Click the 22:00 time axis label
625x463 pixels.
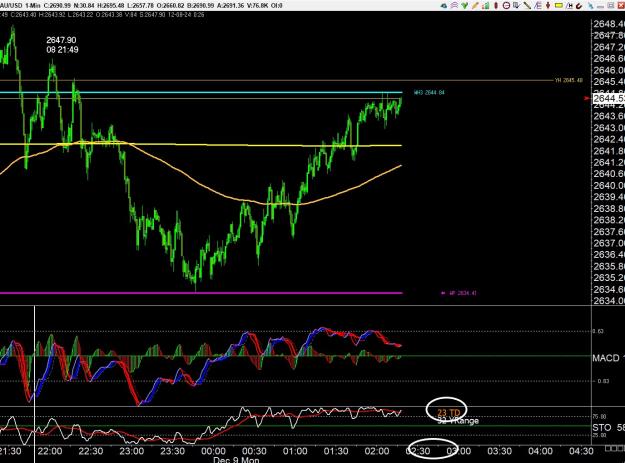(x=50, y=451)
